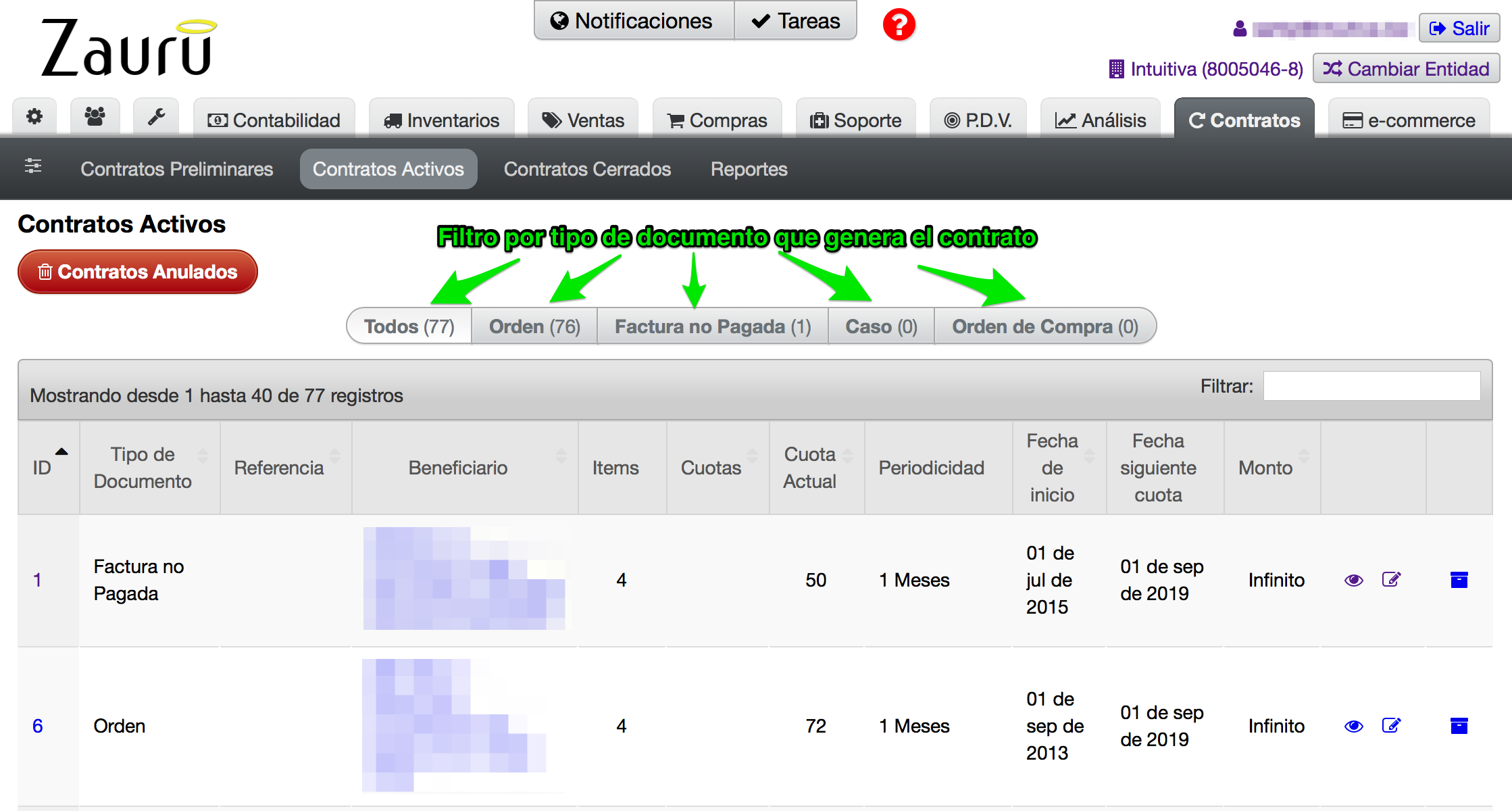
Task: Open contract ID 6 link
Action: point(38,726)
